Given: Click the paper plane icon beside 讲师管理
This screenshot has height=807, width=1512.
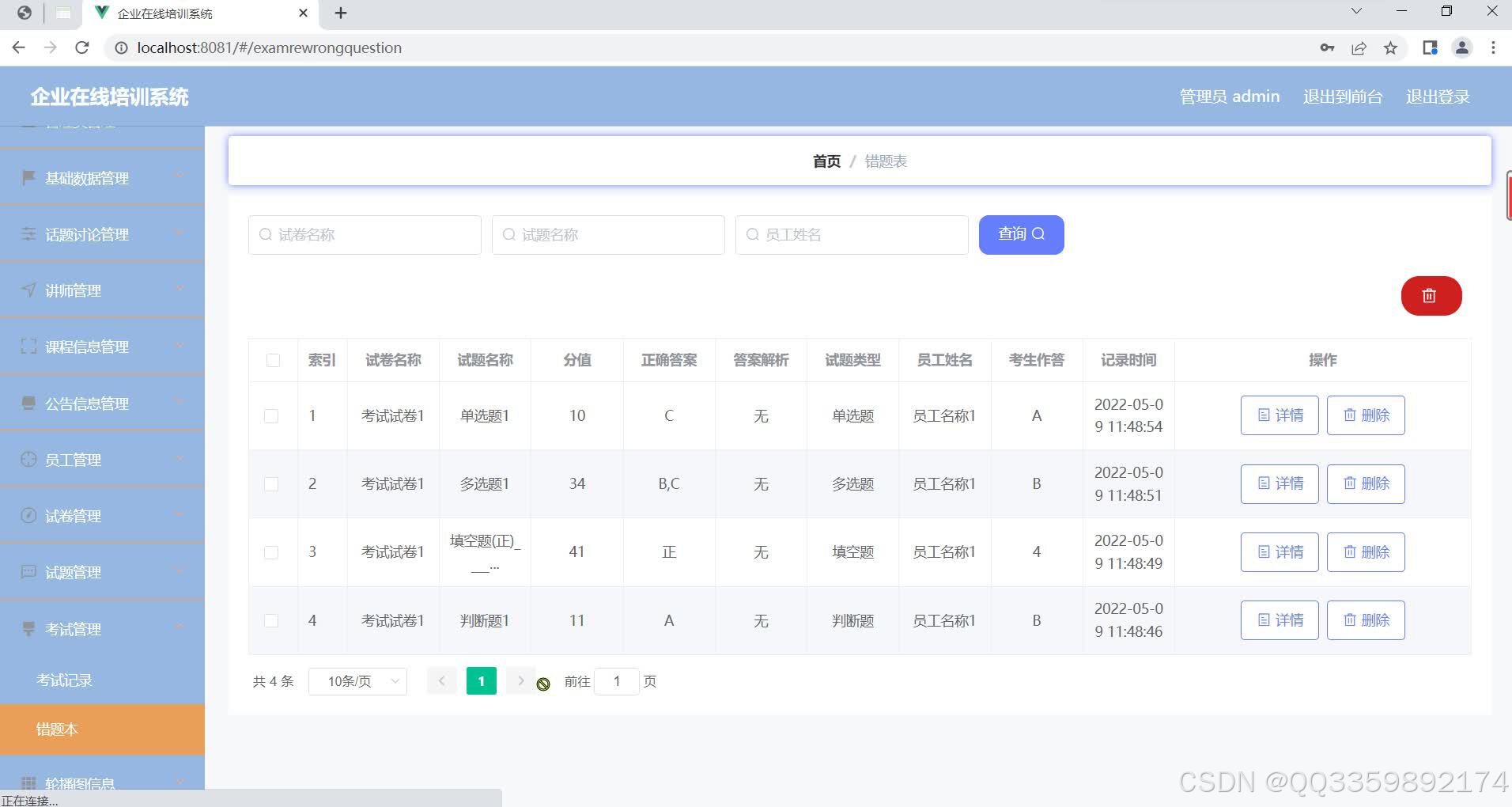Looking at the screenshot, I should pyautogui.click(x=28, y=290).
